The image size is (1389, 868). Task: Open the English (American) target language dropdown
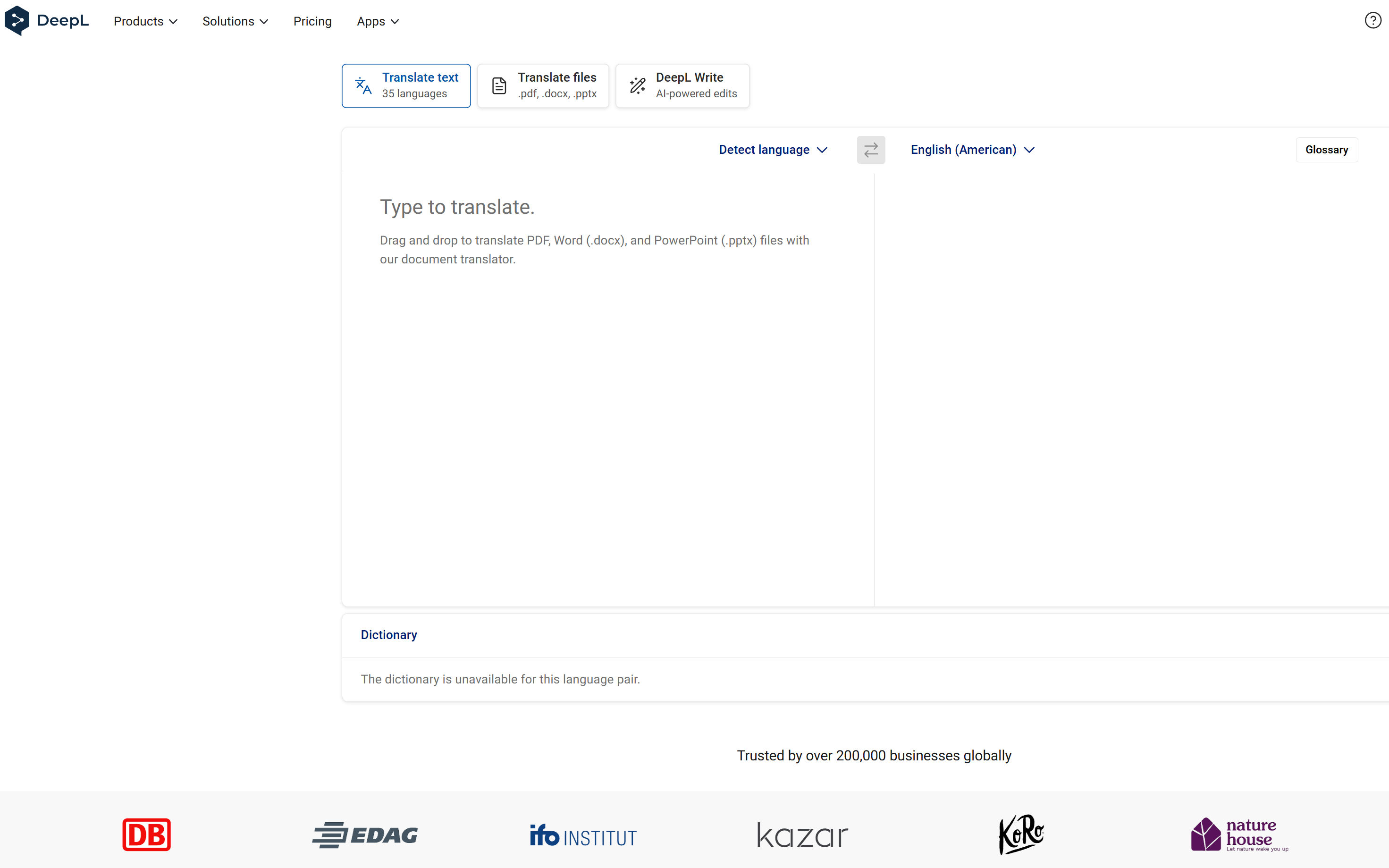coord(972,150)
